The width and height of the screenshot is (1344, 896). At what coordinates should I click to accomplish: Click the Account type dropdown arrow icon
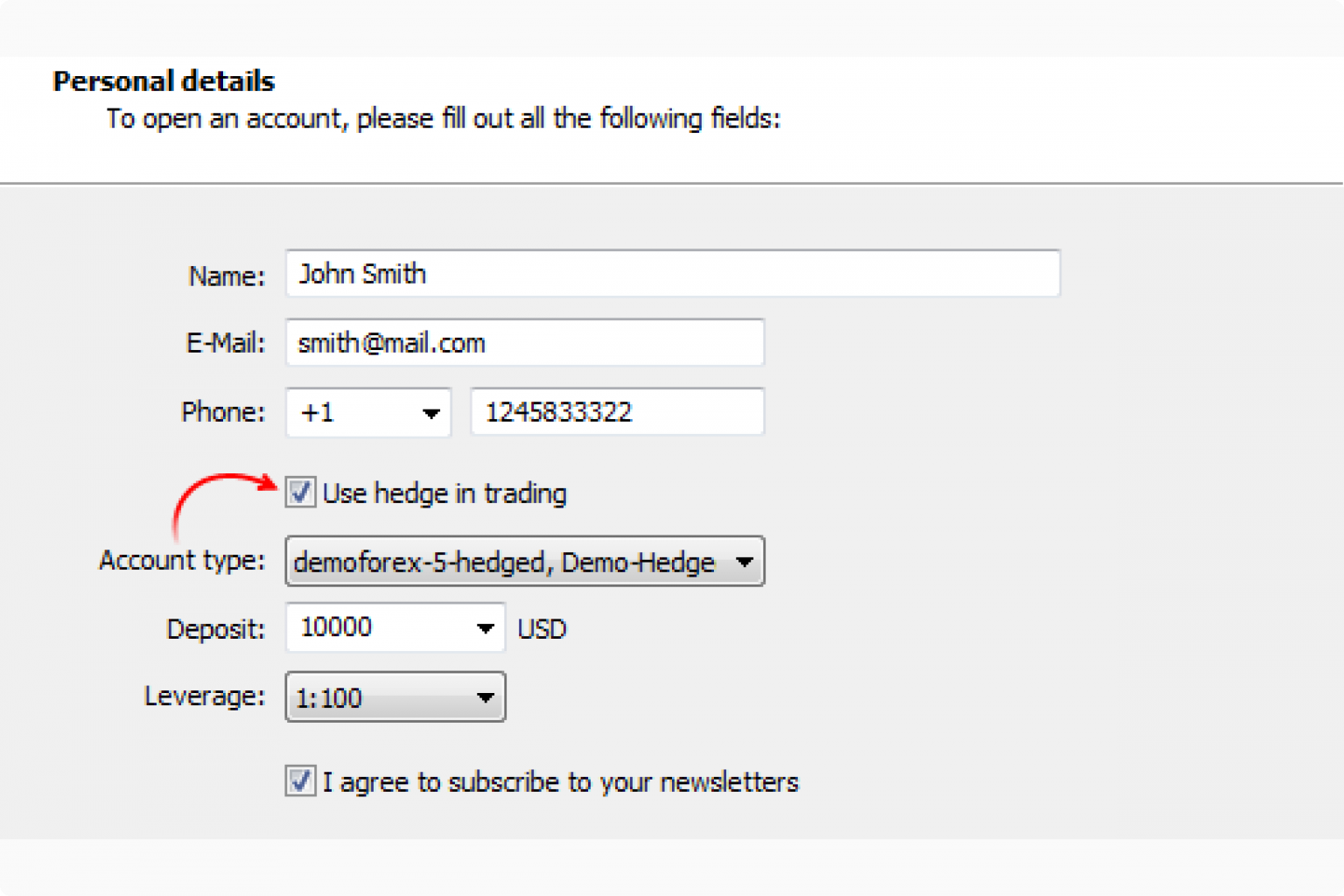[745, 562]
